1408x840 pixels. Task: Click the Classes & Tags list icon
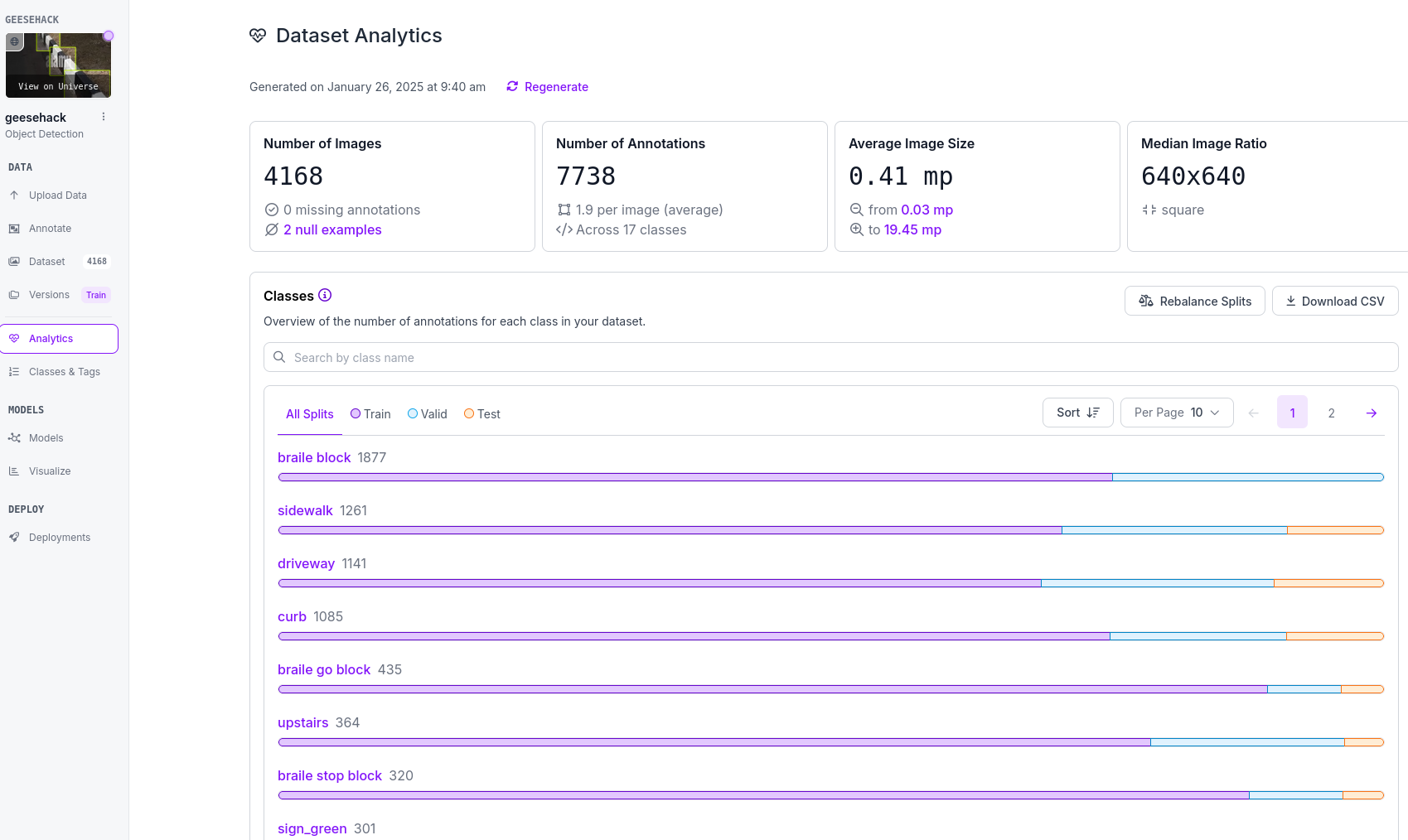point(14,372)
